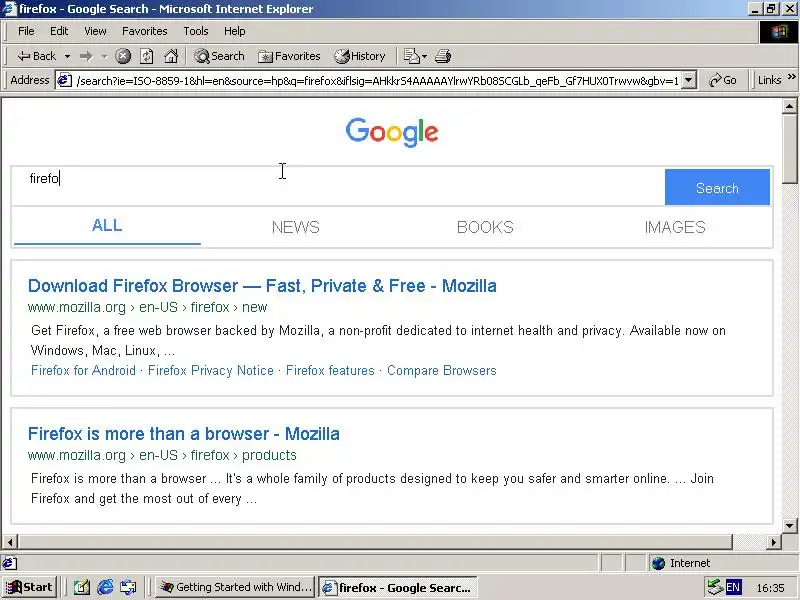Click the blue Search button

pyautogui.click(x=717, y=187)
